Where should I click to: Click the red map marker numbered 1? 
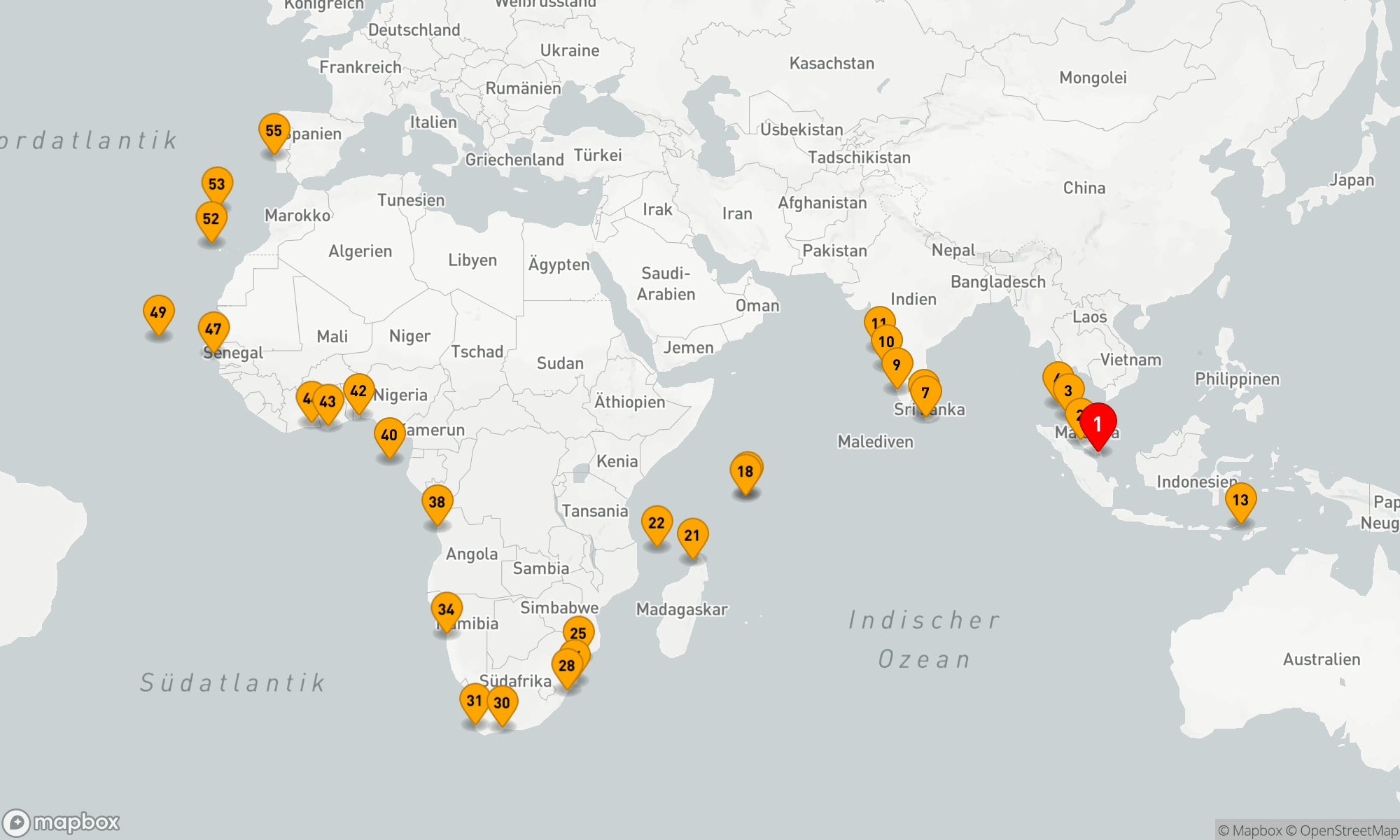(x=1098, y=424)
